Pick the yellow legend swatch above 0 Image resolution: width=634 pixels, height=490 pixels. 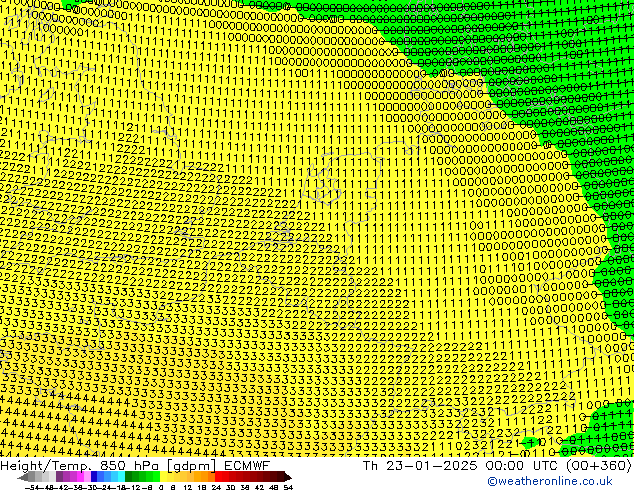click(163, 477)
